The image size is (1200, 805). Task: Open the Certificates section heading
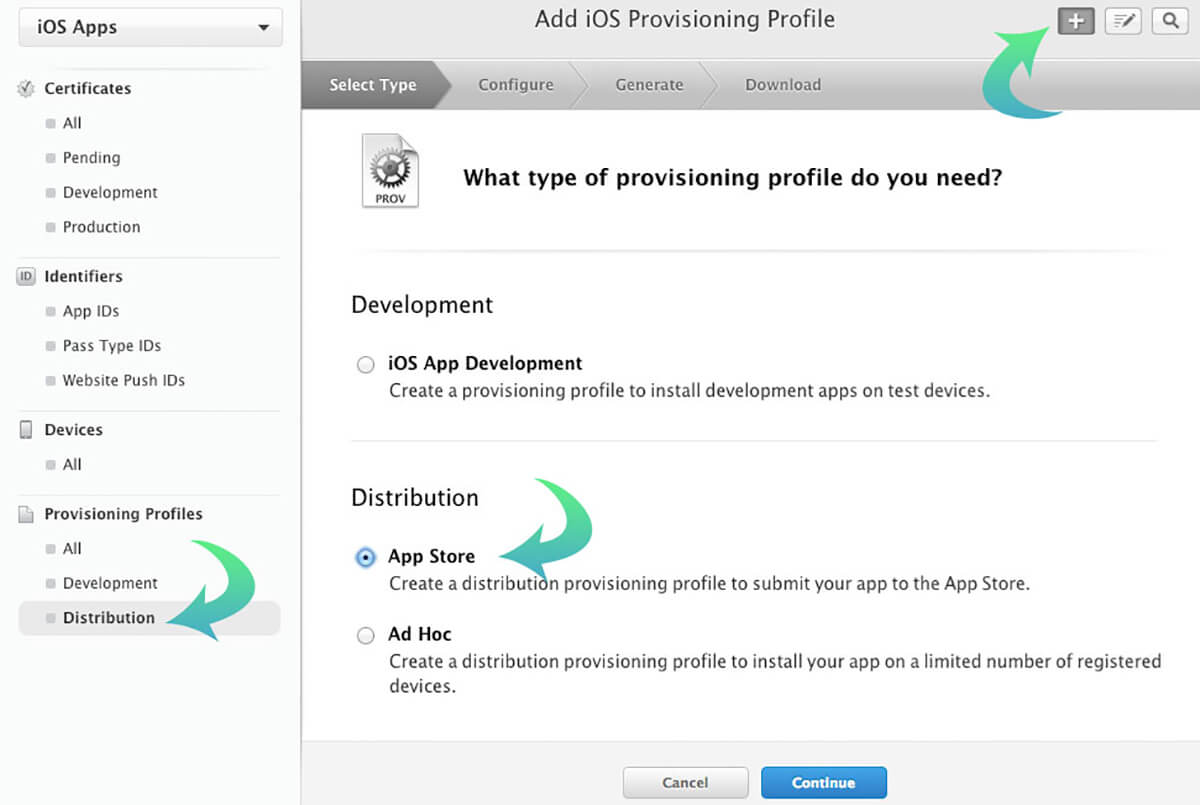click(x=88, y=88)
